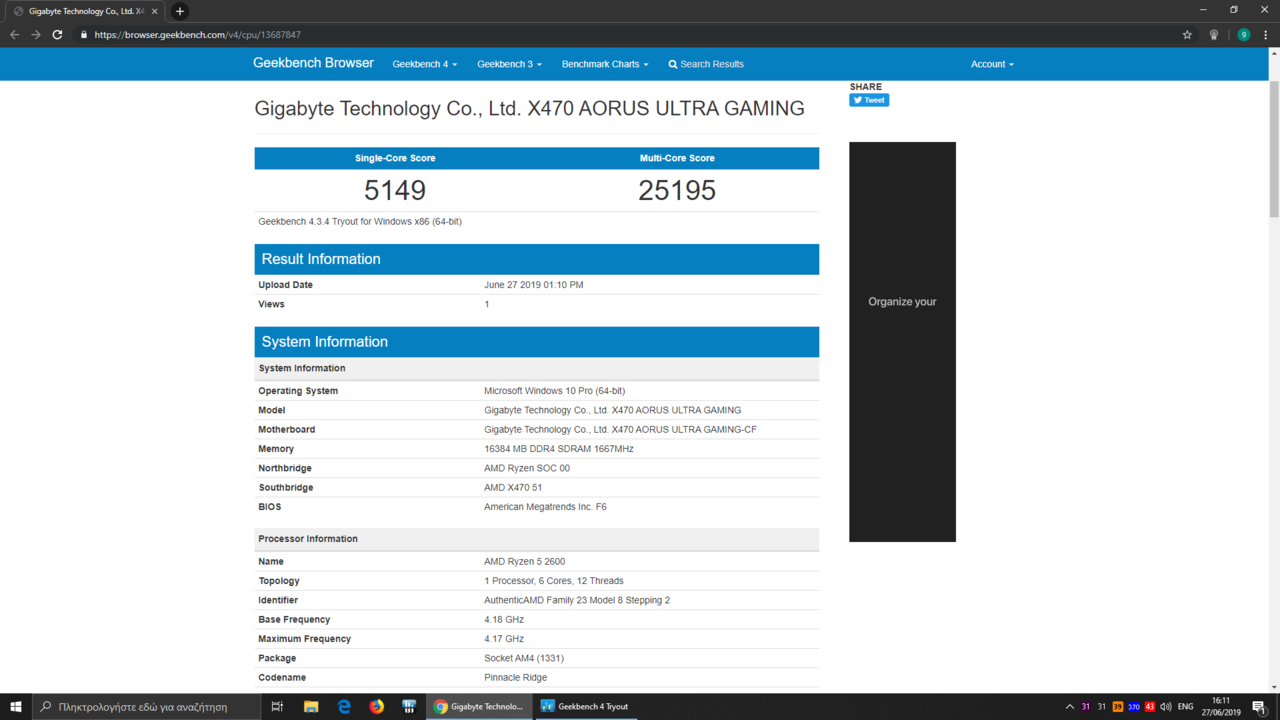Viewport: 1280px width, 720px height.
Task: Click the browser forward arrow
Action: pos(36,34)
